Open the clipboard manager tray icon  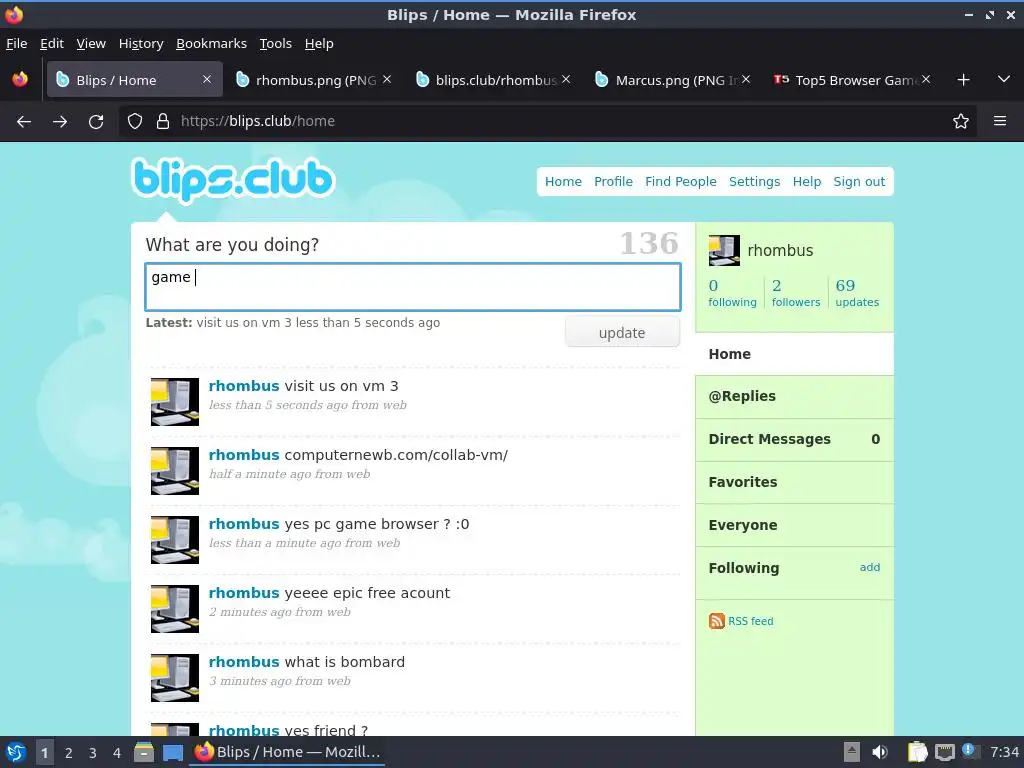[918, 752]
